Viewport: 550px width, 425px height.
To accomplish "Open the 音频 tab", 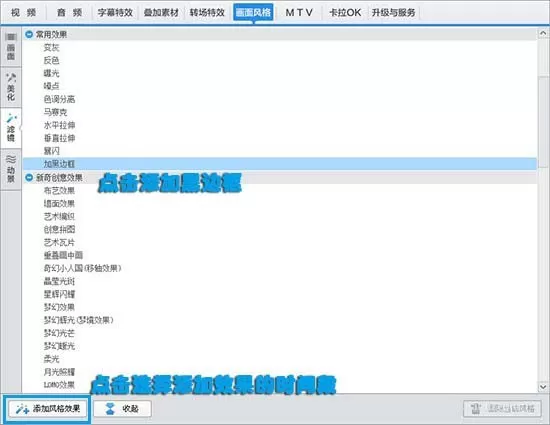I will pyautogui.click(x=69, y=13).
